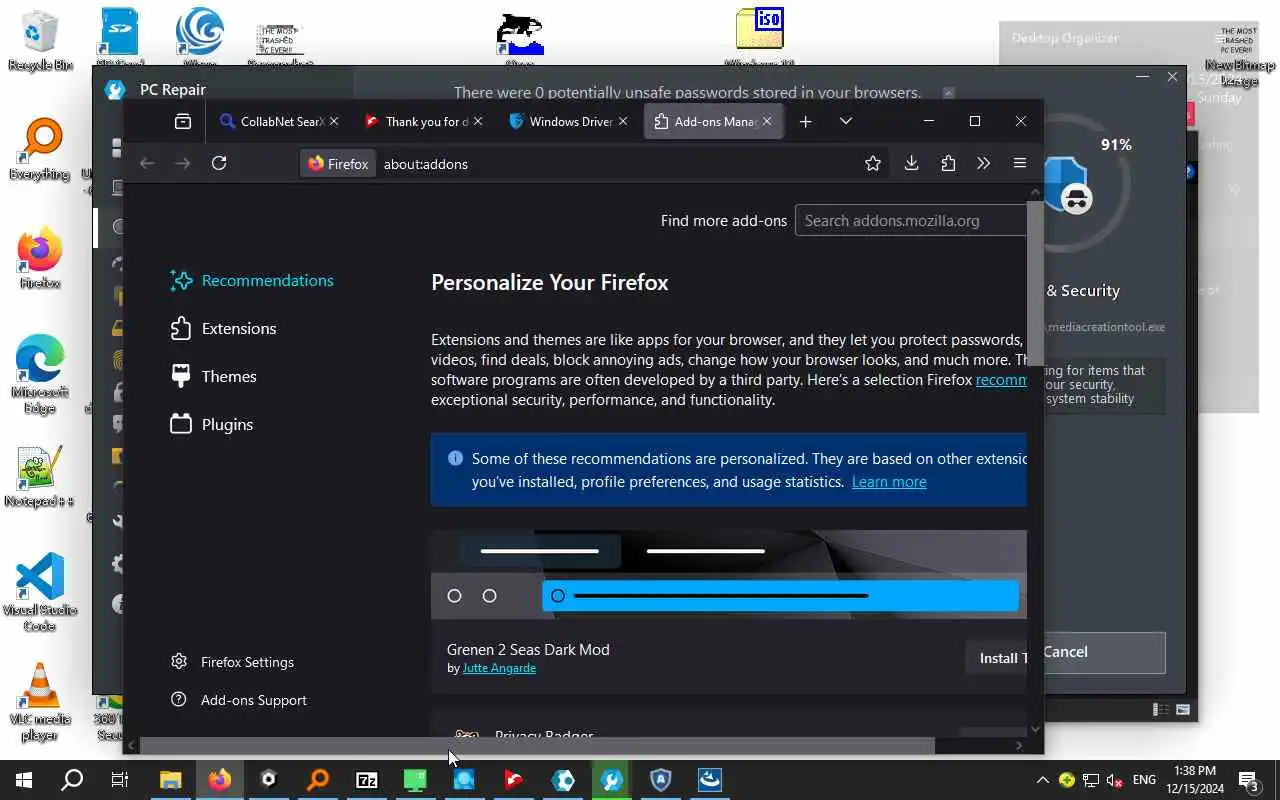Open Firefox Settings from the sidebar
The width and height of the screenshot is (1280, 800).
point(232,662)
